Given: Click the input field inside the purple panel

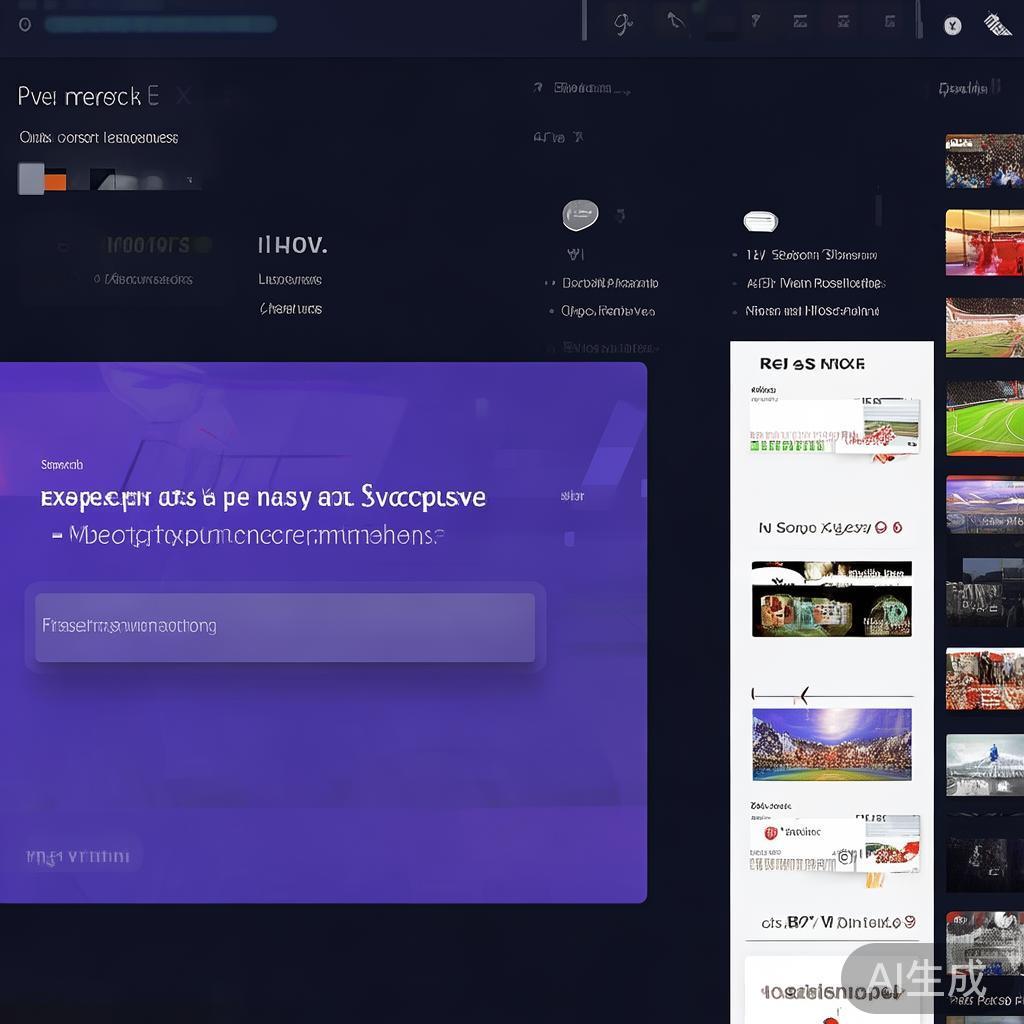Looking at the screenshot, I should click(285, 627).
